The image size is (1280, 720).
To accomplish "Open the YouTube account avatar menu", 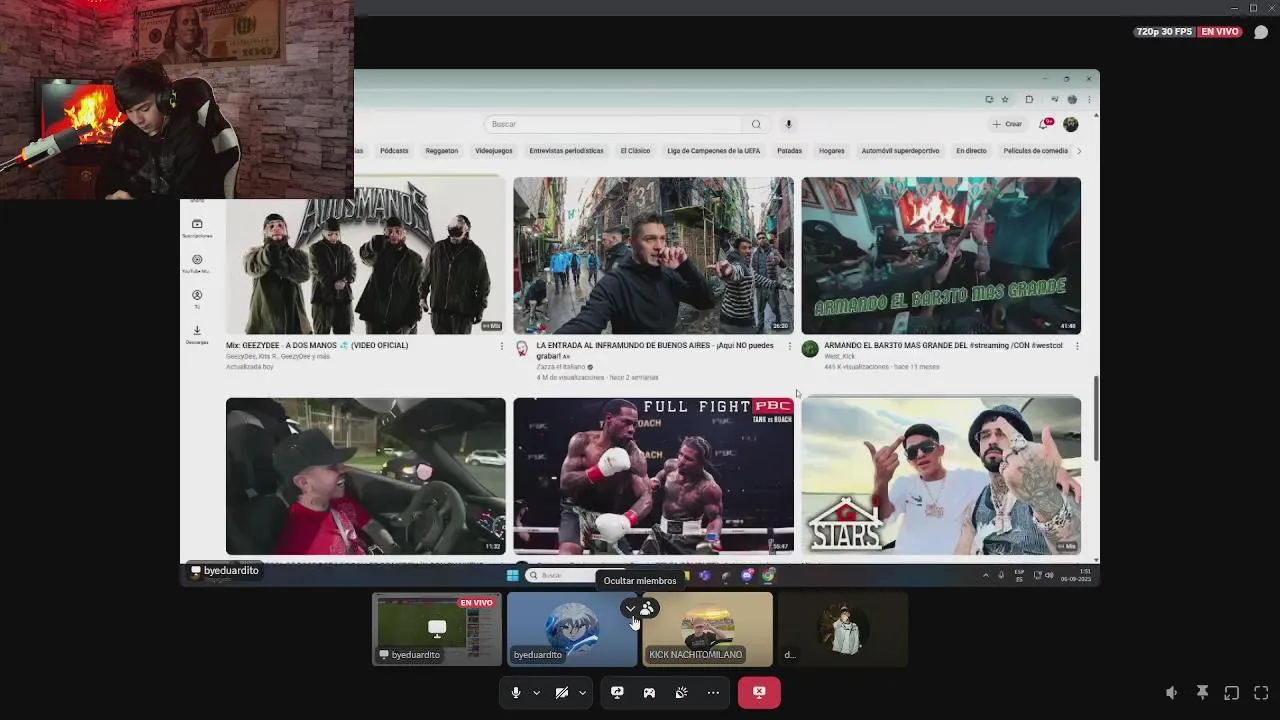I will pos(1071,124).
